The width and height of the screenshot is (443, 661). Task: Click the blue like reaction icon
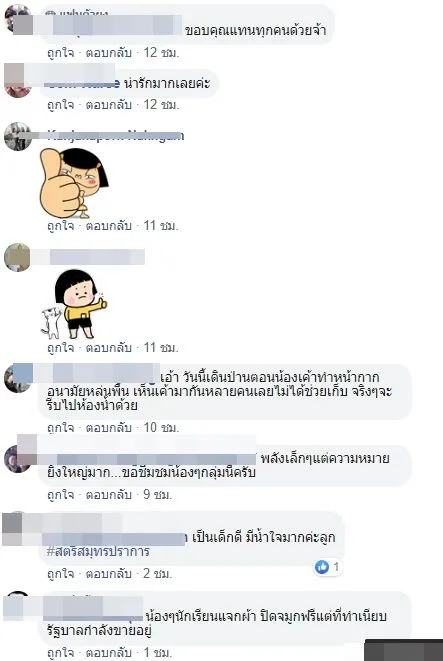[x=322, y=567]
